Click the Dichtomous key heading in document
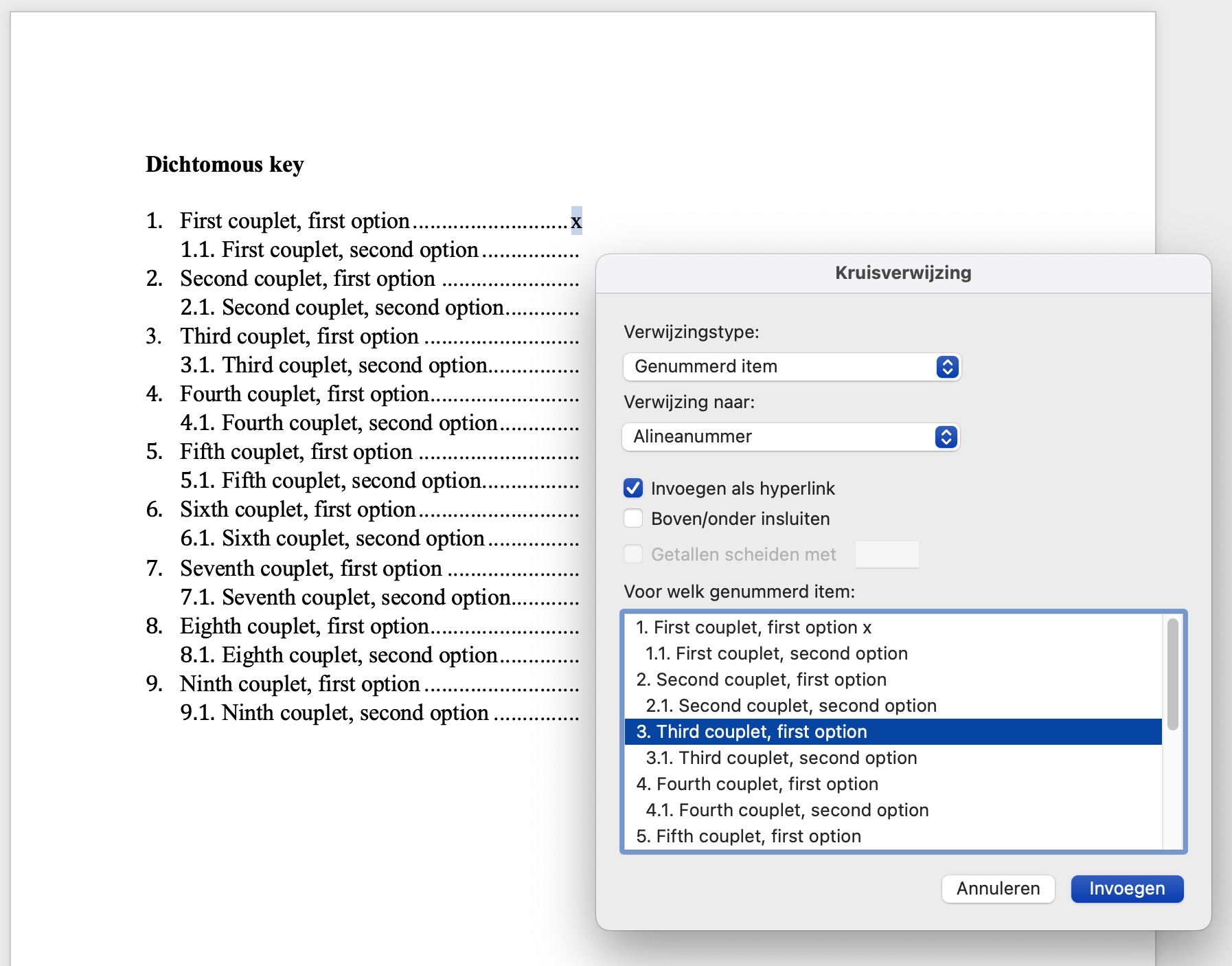The width and height of the screenshot is (1232, 966). [x=225, y=165]
